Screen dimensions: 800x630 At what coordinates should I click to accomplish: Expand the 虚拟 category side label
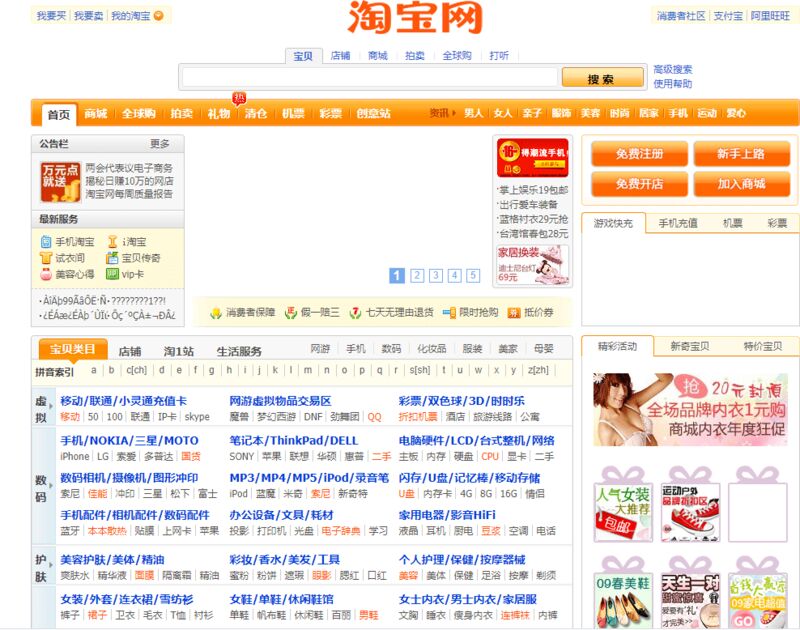point(42,409)
